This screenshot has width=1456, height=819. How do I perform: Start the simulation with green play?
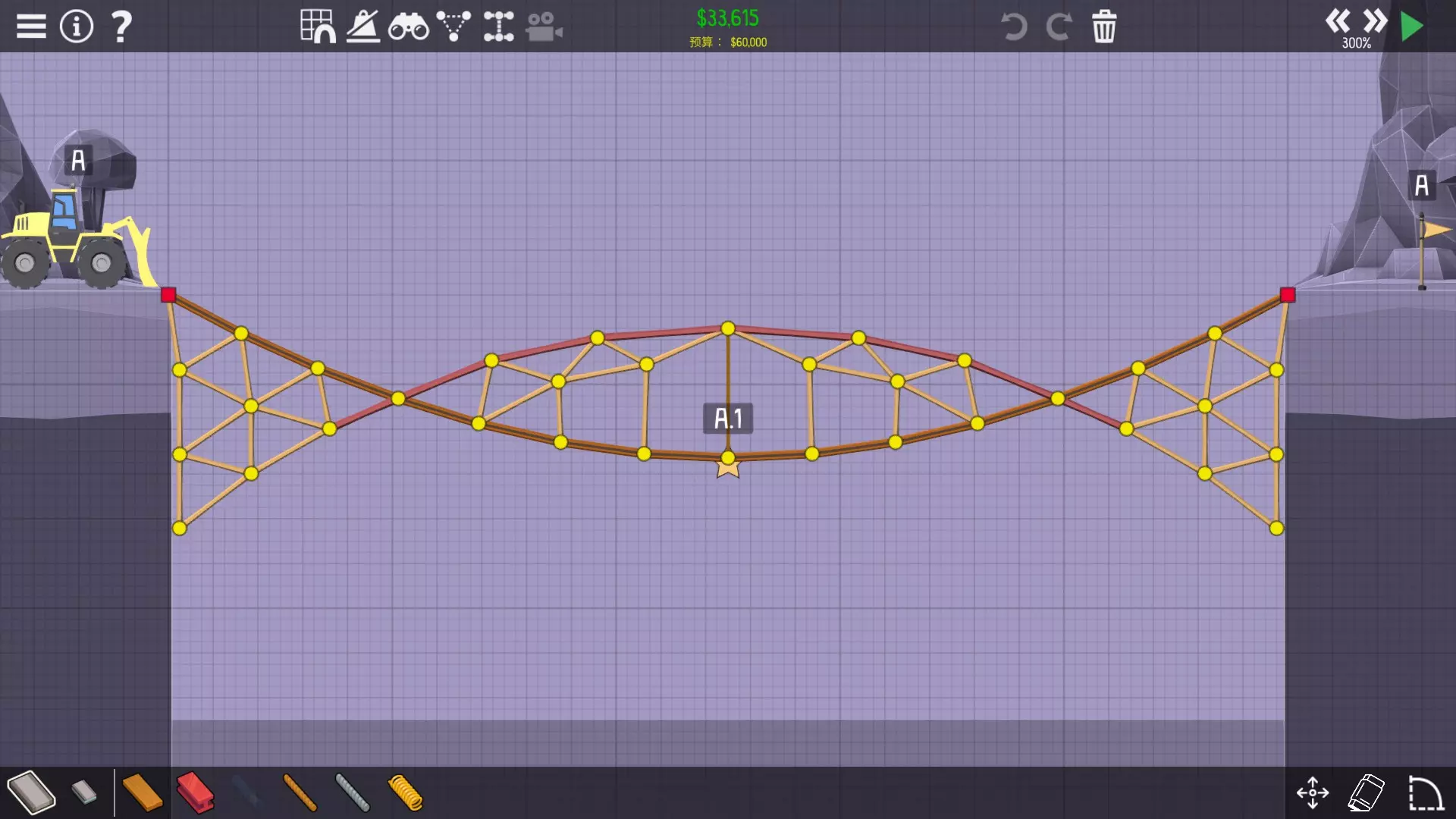pos(1411,27)
